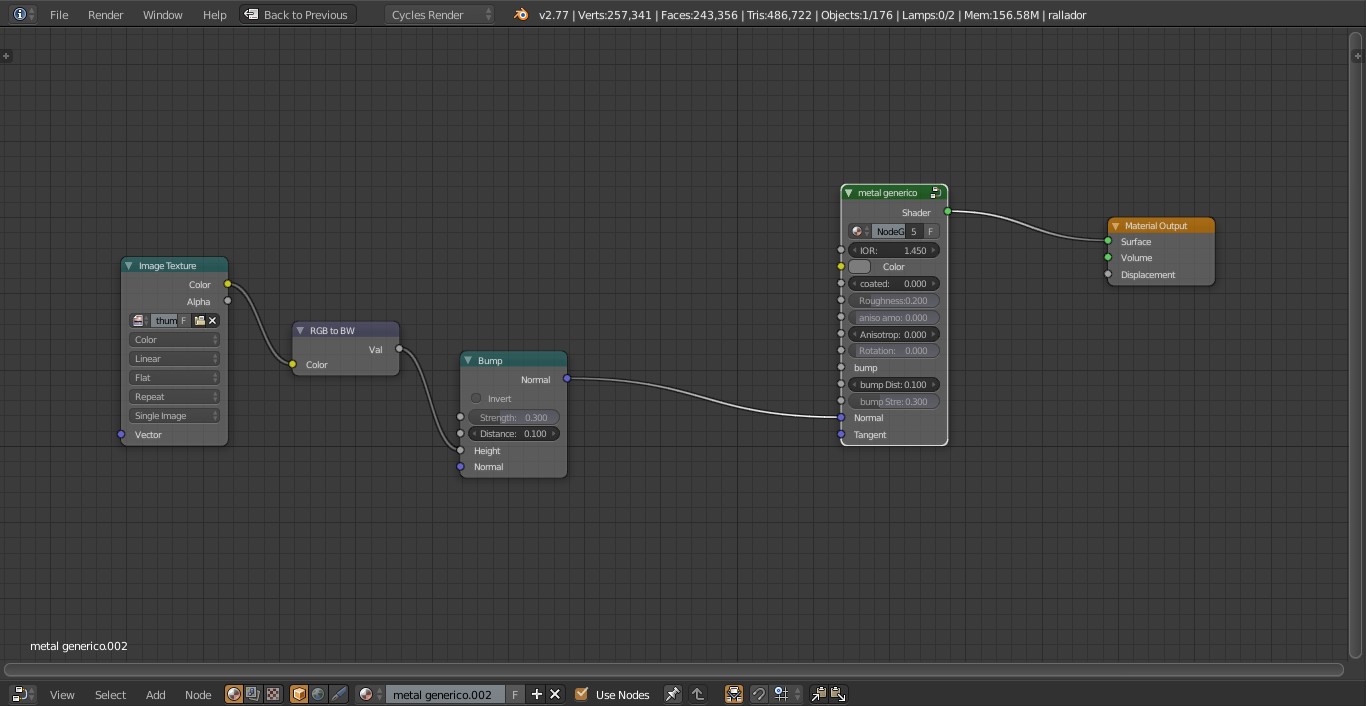Open the node editor type selector icon
Viewport: 1366px width, 706px height.
click(23, 694)
